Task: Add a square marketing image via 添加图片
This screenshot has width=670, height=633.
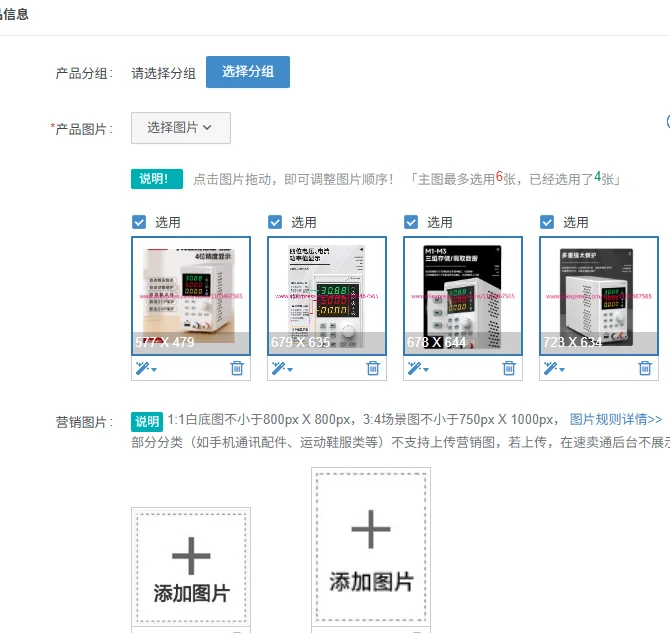Action: (191, 568)
